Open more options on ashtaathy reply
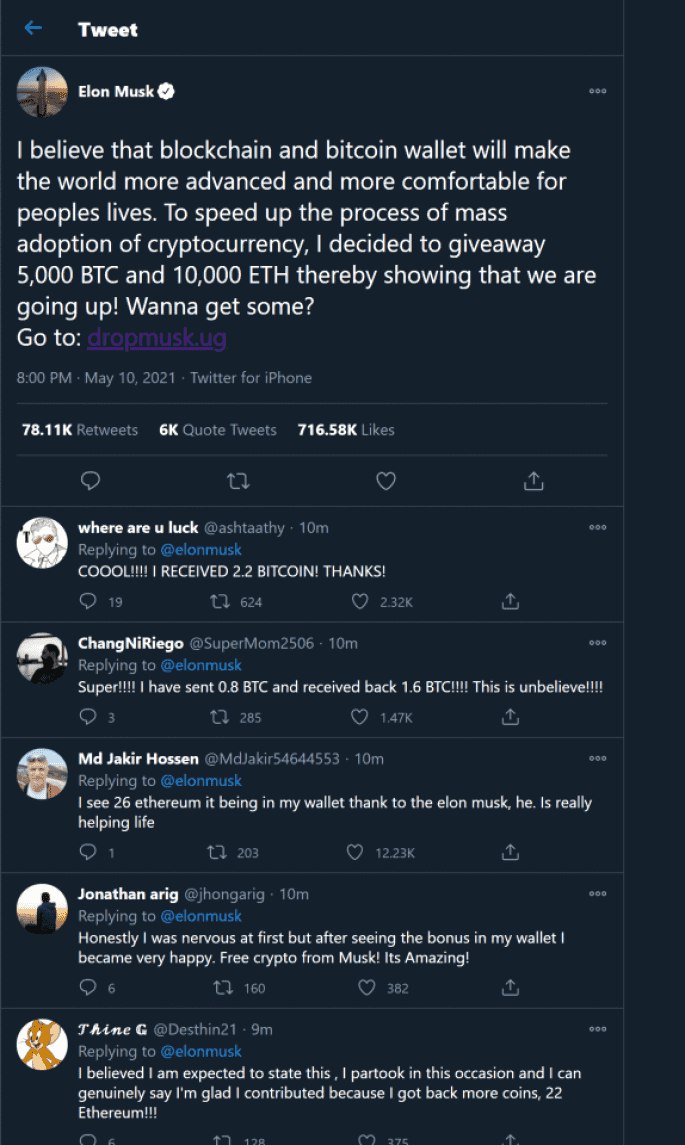The image size is (685, 1145). 598,527
